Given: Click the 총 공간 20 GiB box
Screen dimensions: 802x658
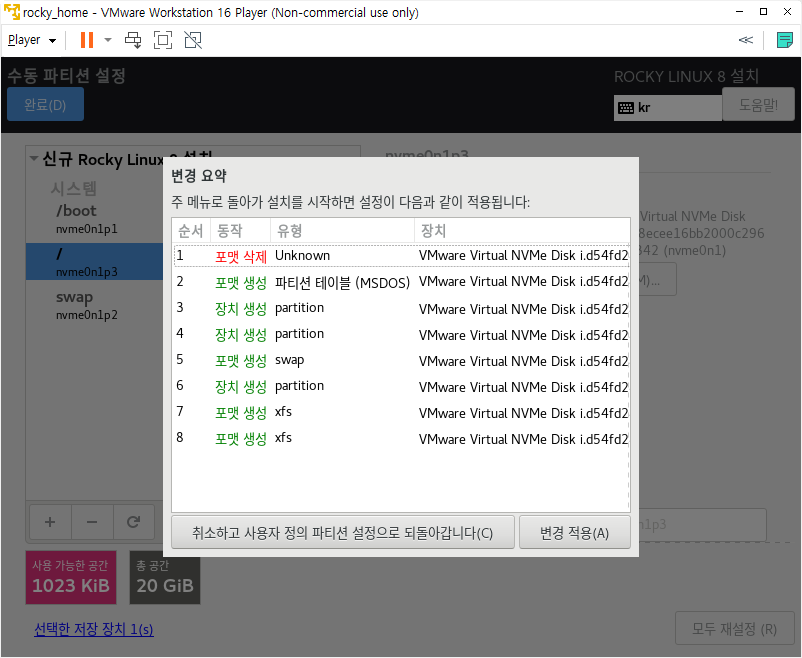Looking at the screenshot, I should pyautogui.click(x=165, y=577).
